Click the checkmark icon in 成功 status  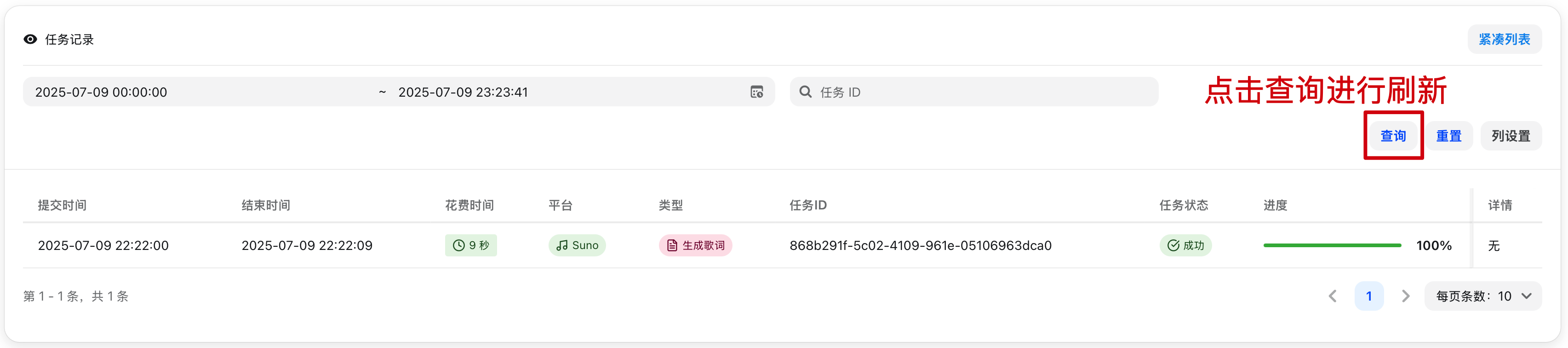[x=1173, y=246]
